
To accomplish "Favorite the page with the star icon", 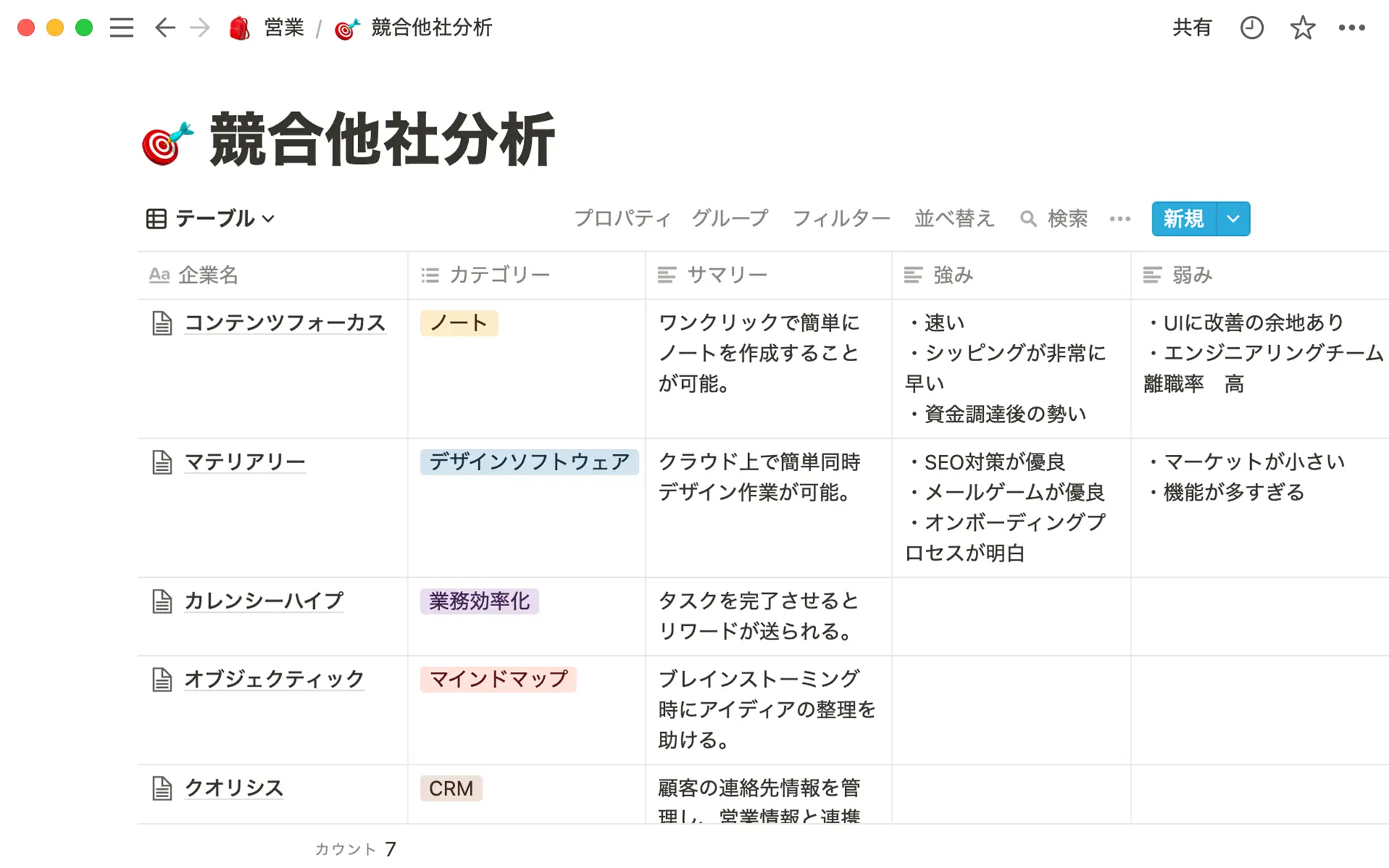I will point(1301,27).
